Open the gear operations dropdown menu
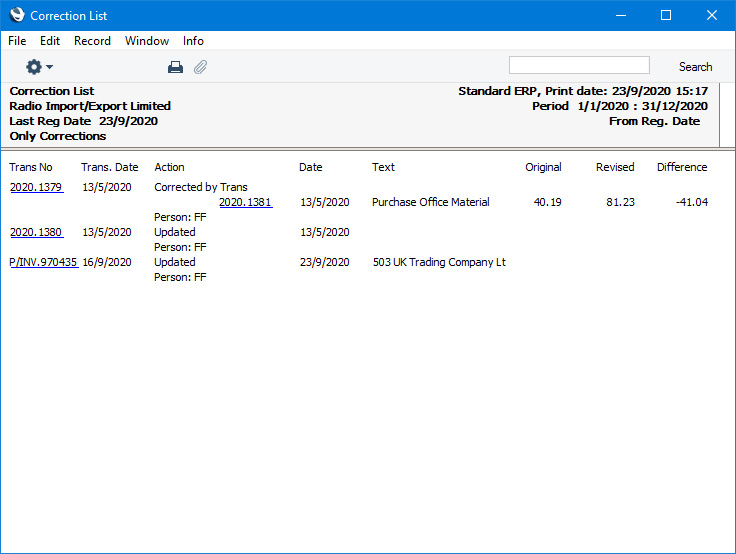 [39, 67]
